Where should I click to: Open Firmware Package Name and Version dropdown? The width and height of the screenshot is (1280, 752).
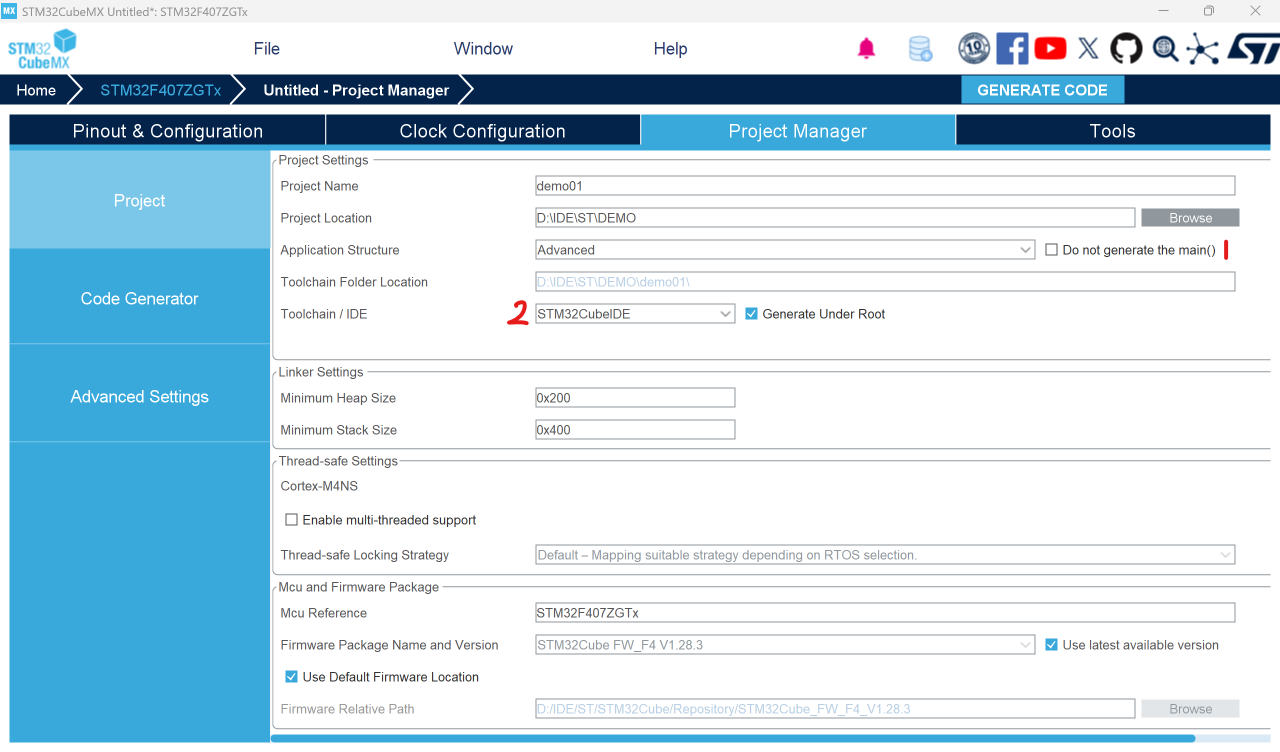click(x=785, y=645)
